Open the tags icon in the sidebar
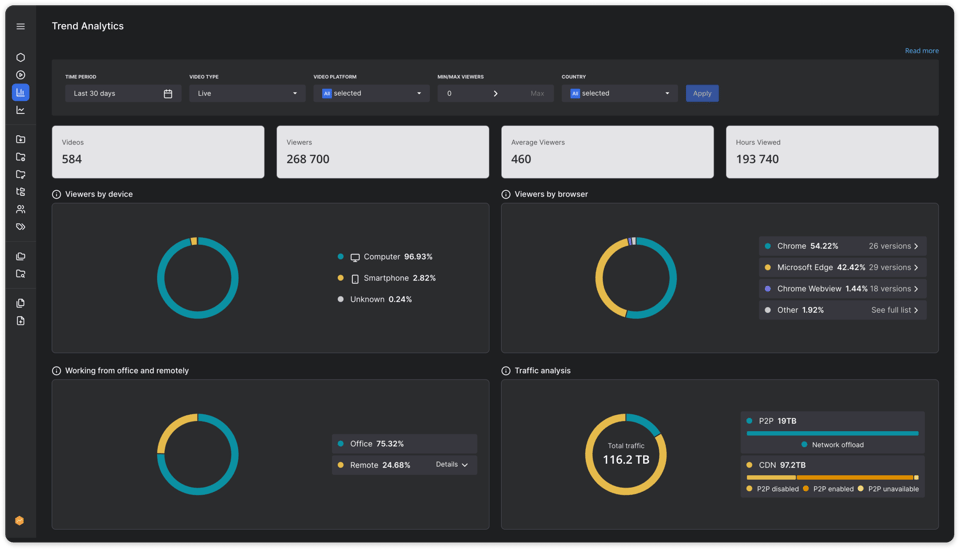The image size is (960, 550). 20,227
